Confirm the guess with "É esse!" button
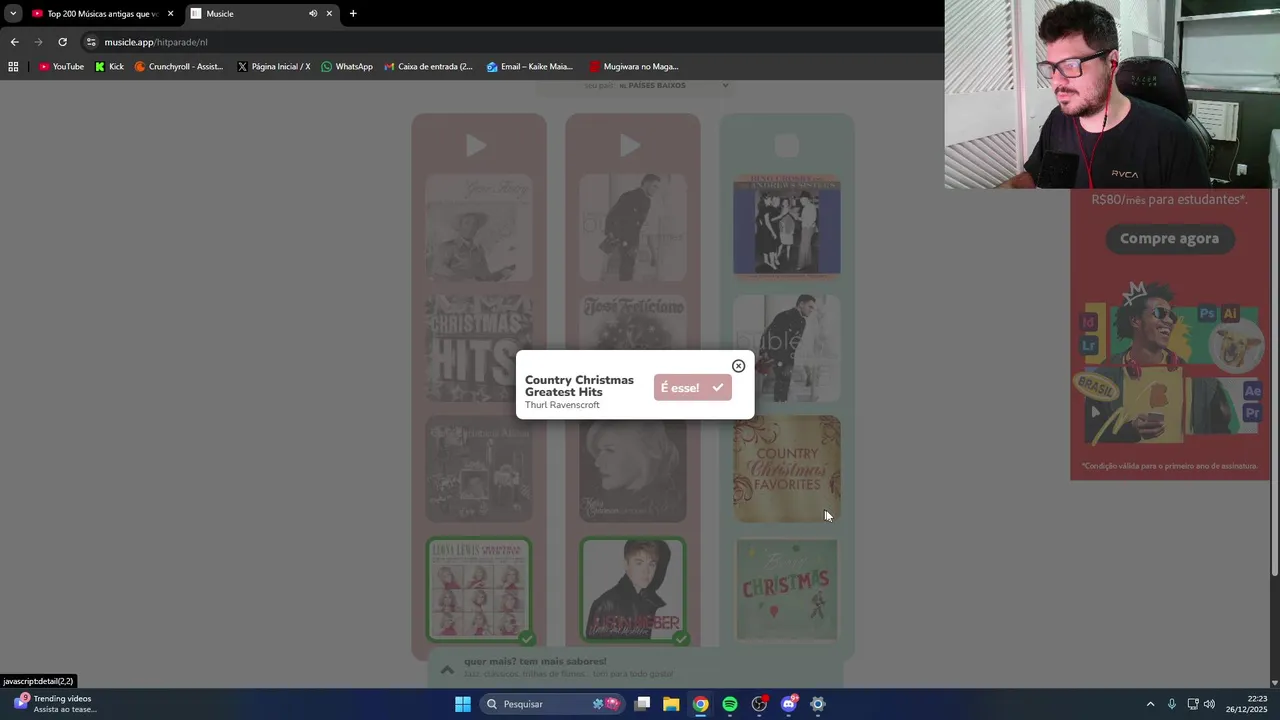The image size is (1280, 720). [692, 388]
